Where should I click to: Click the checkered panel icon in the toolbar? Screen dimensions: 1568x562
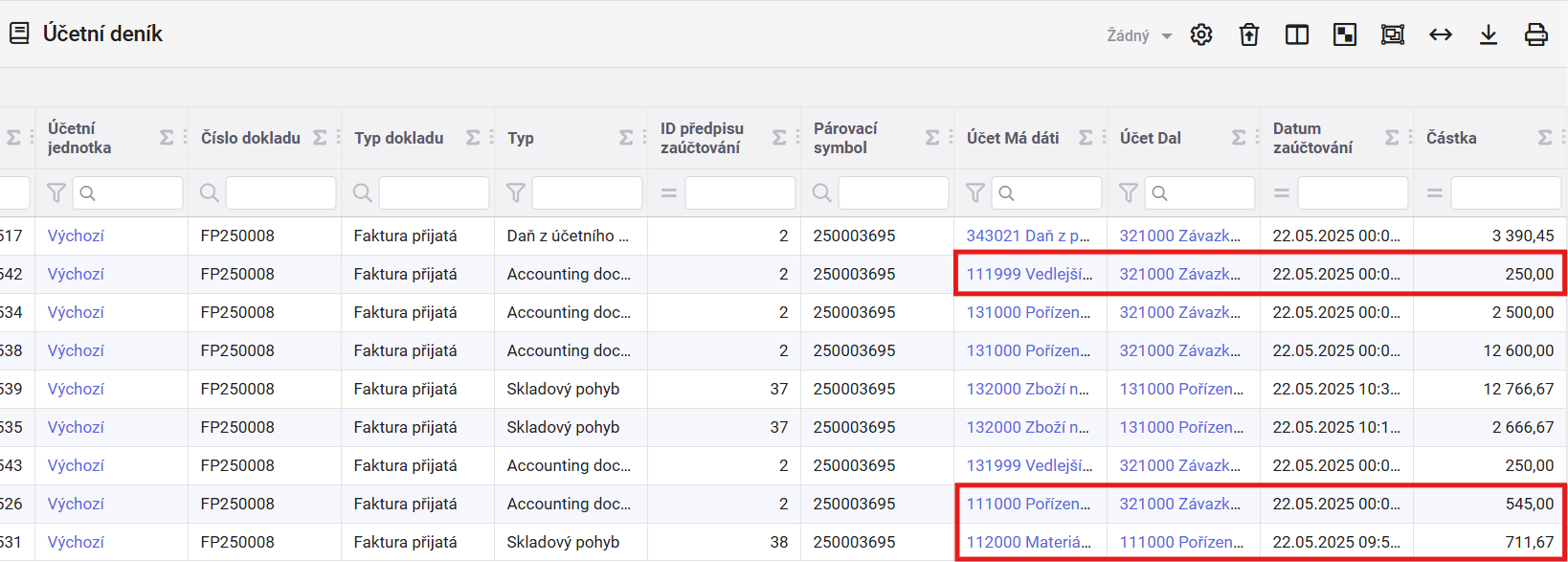(1345, 34)
